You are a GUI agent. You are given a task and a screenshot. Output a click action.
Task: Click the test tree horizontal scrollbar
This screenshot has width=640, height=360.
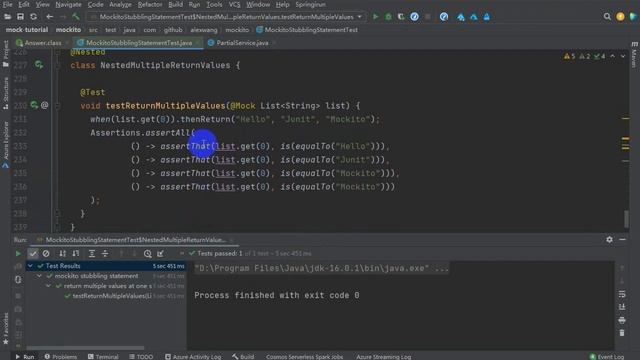pos(85,348)
